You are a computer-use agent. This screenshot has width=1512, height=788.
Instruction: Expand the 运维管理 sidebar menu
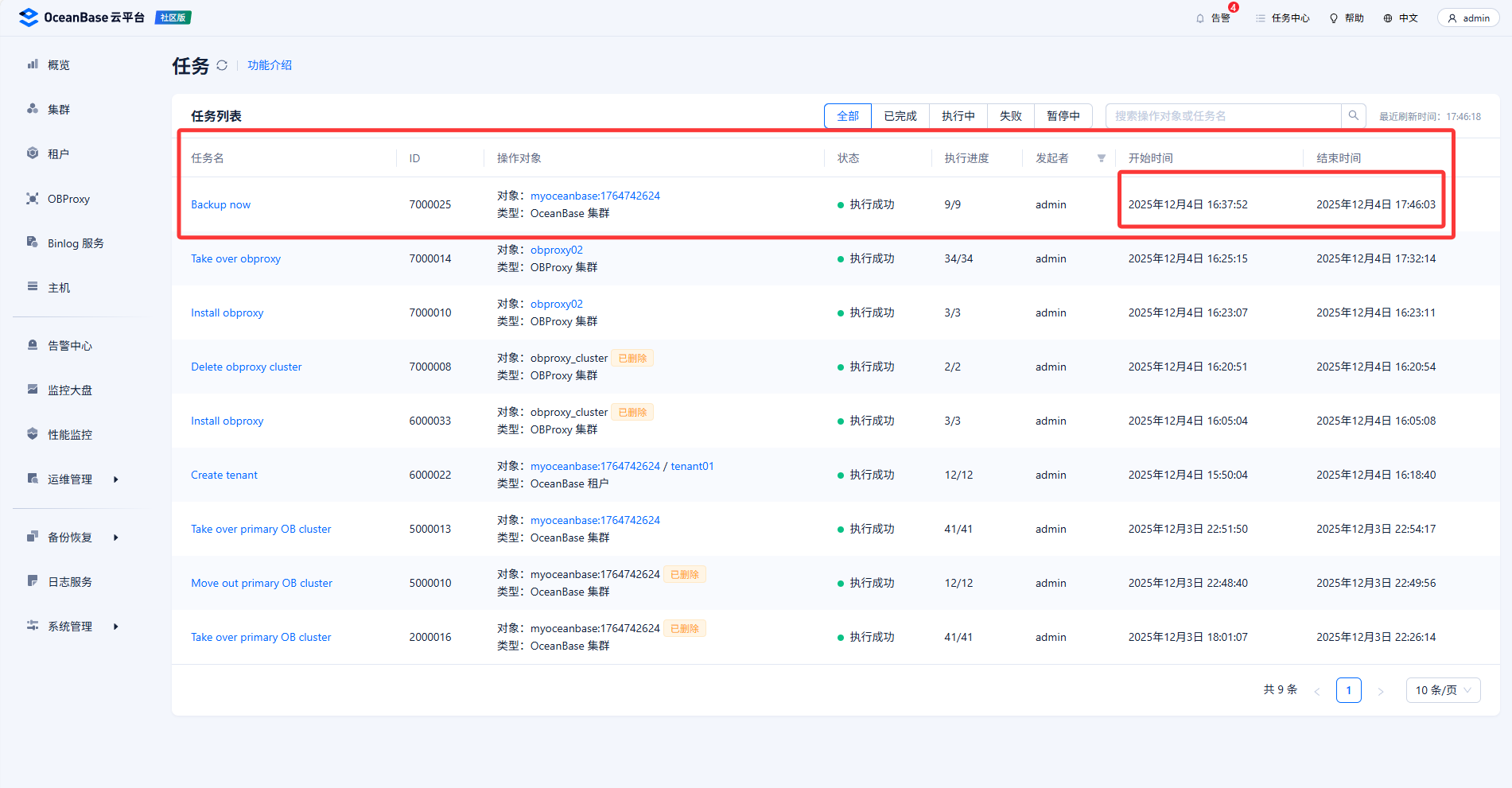pos(72,479)
